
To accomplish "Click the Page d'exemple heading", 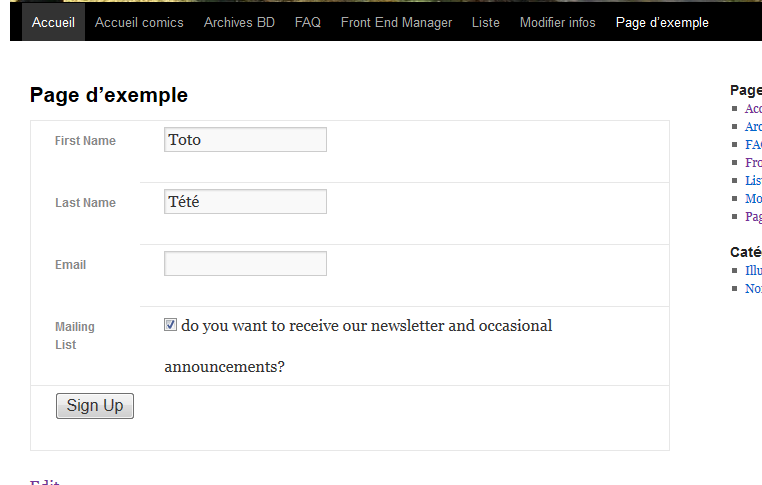I will point(109,95).
